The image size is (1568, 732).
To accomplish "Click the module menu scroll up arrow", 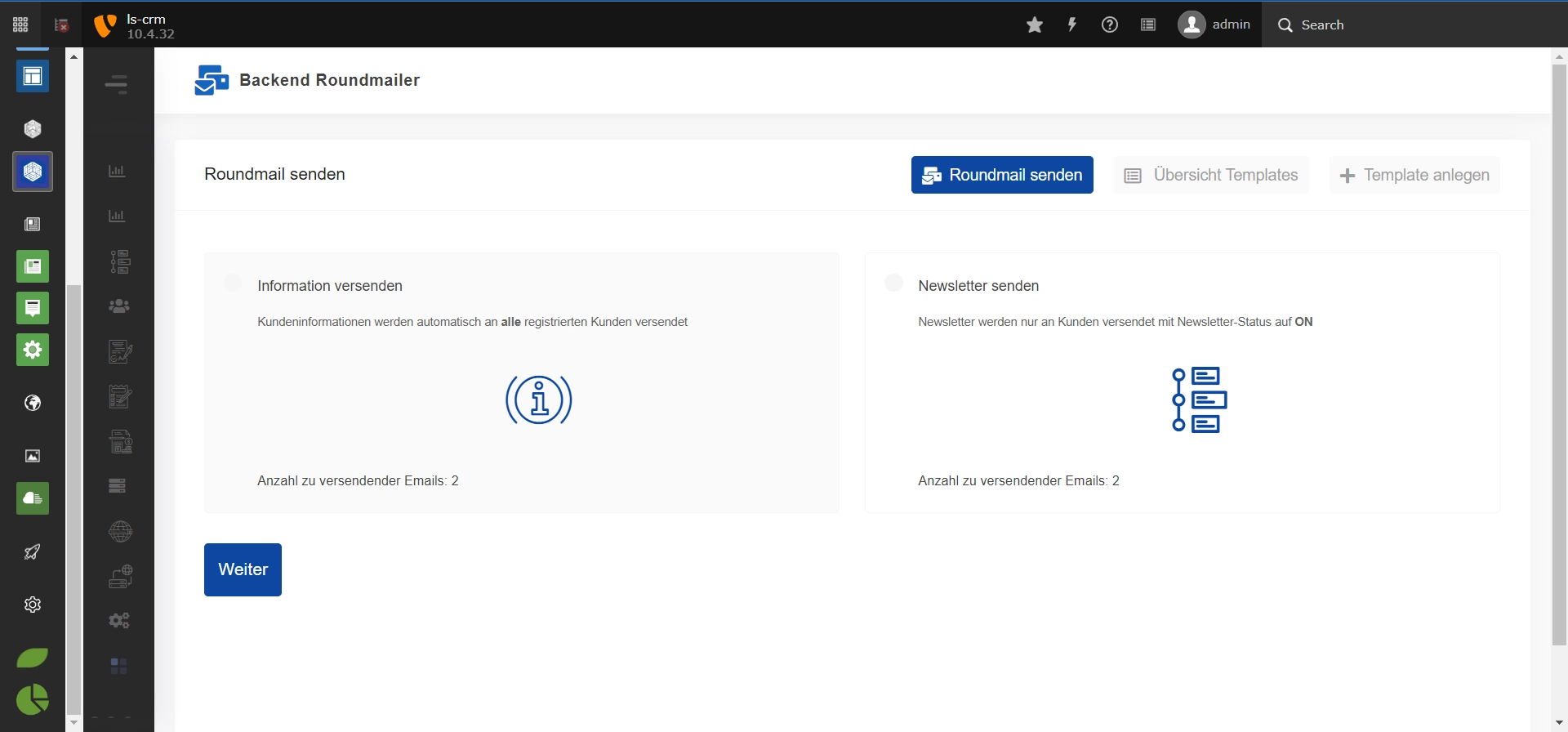I will tap(74, 56).
